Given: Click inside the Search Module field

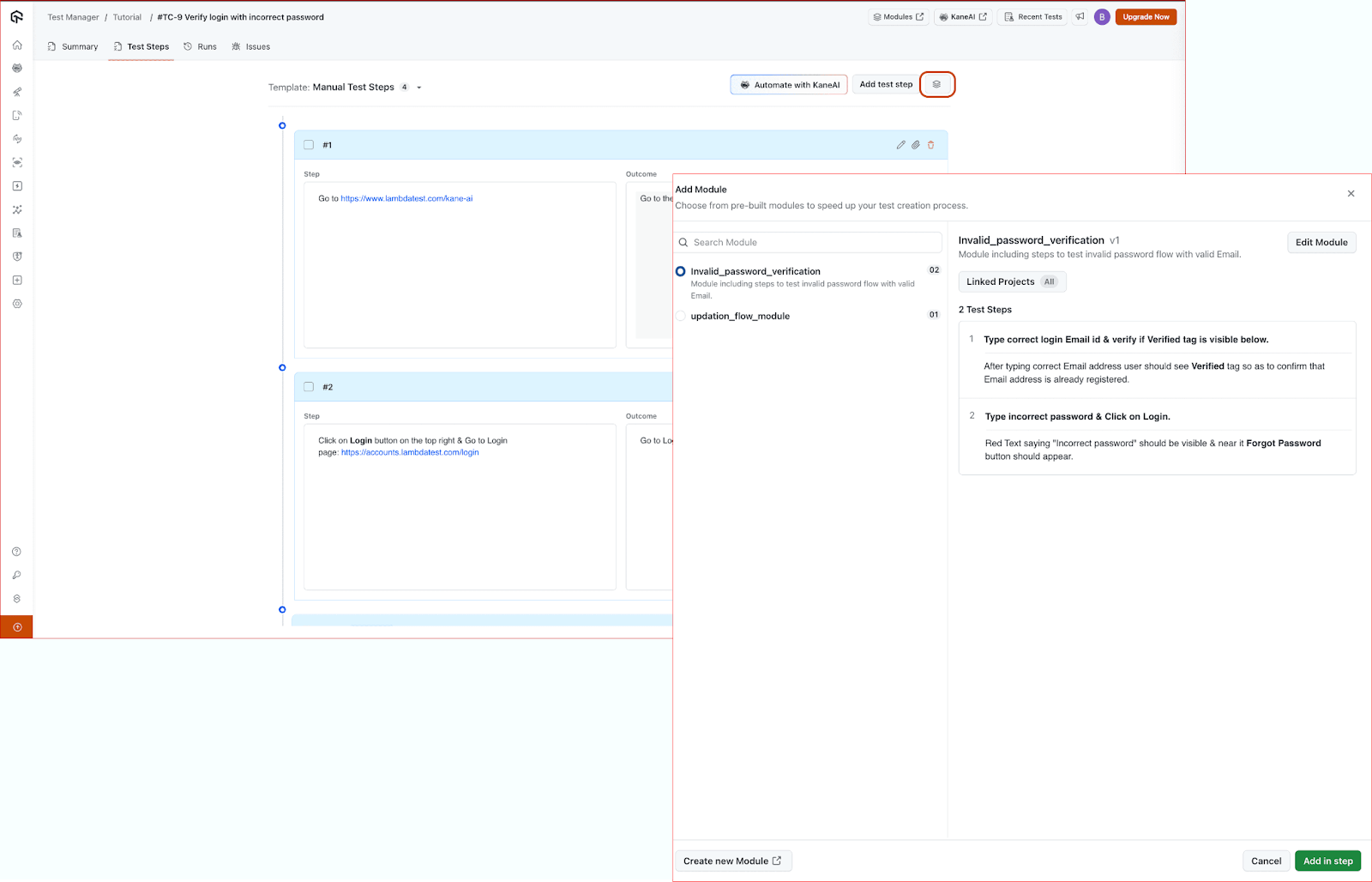Looking at the screenshot, I should click(x=807, y=242).
